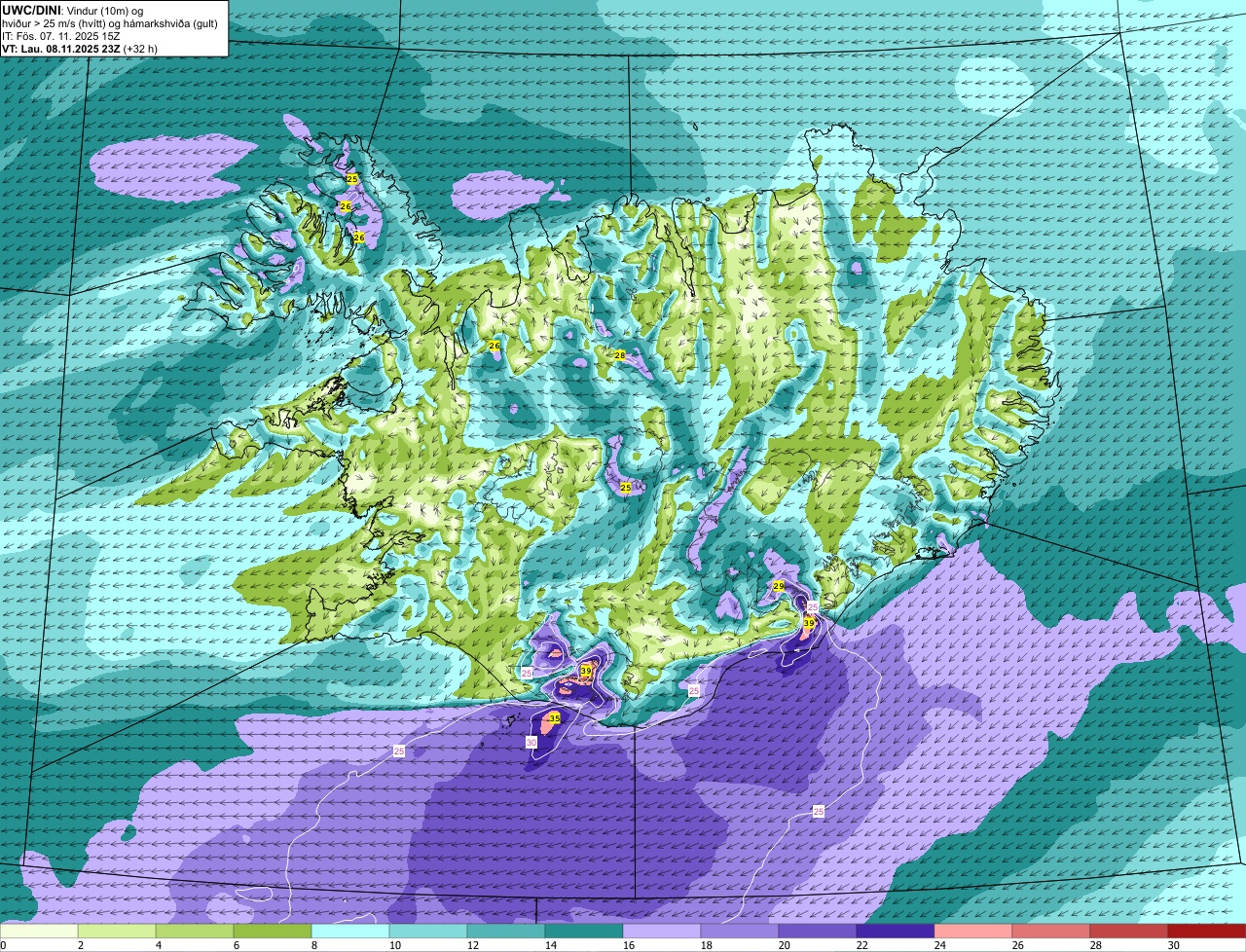Select the yellow 29 gust label in the southeast
Screen dimensions: 1246x952
coord(778,586)
